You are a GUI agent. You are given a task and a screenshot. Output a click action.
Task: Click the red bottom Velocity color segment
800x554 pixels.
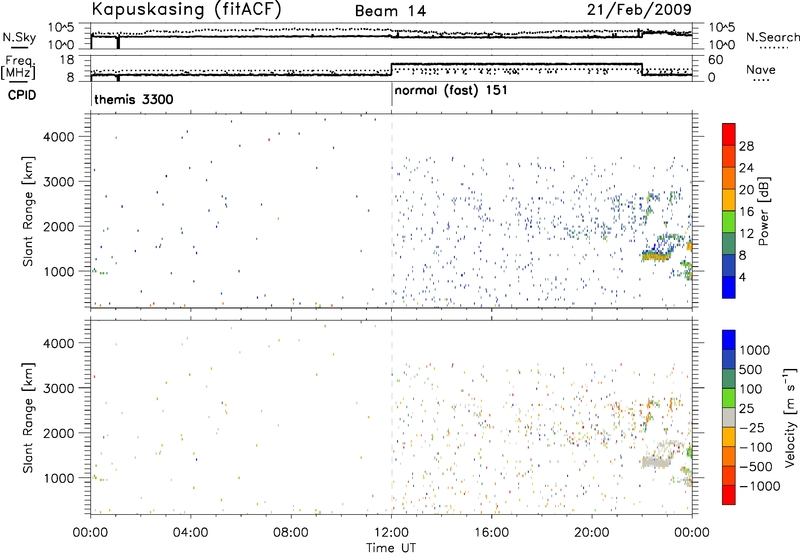click(729, 495)
